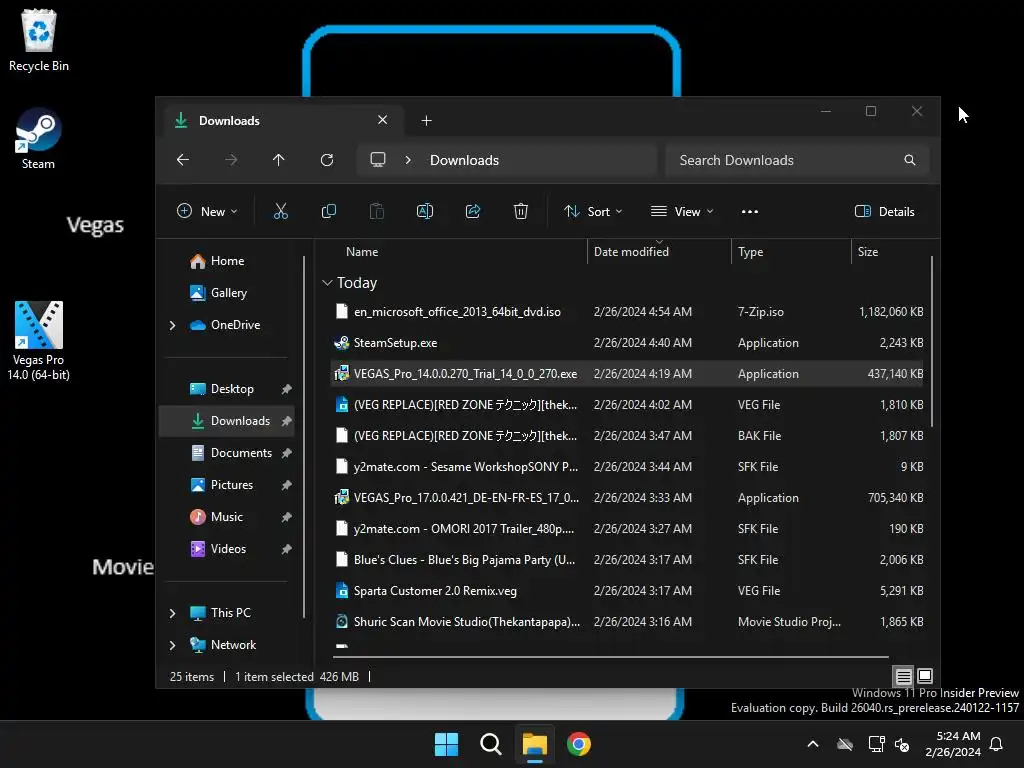Select Blue's Clues Big Pajama Party file
This screenshot has width=1024, height=768.
(x=627, y=560)
